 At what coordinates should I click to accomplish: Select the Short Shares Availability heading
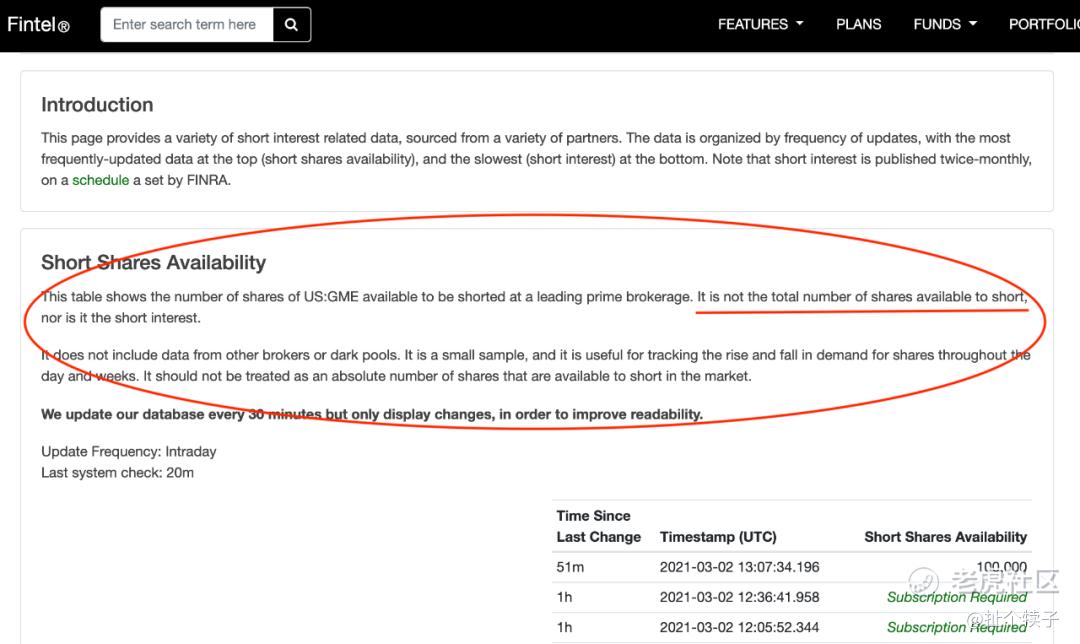(154, 262)
